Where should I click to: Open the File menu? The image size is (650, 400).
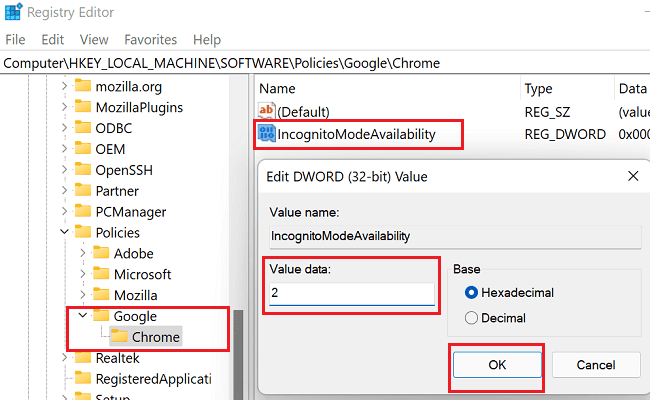tap(15, 40)
